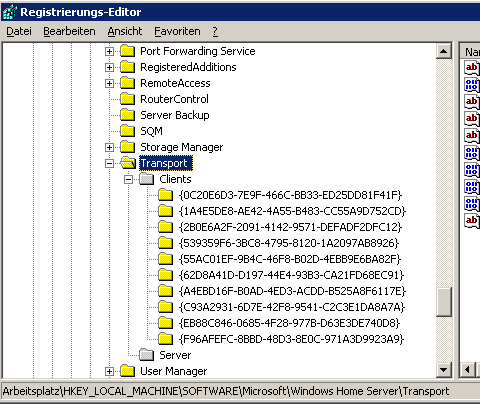Expand the Port Forwarding Service key
The height and width of the screenshot is (404, 480).
109,51
